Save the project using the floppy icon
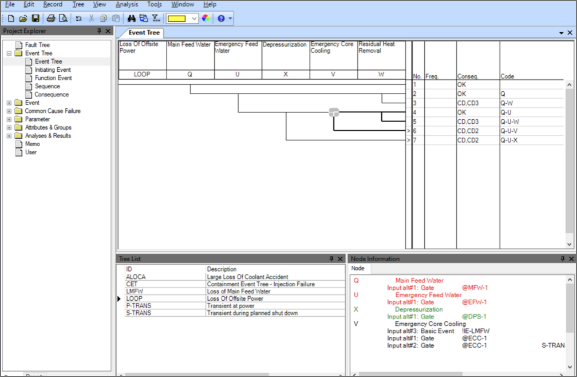 35,18
